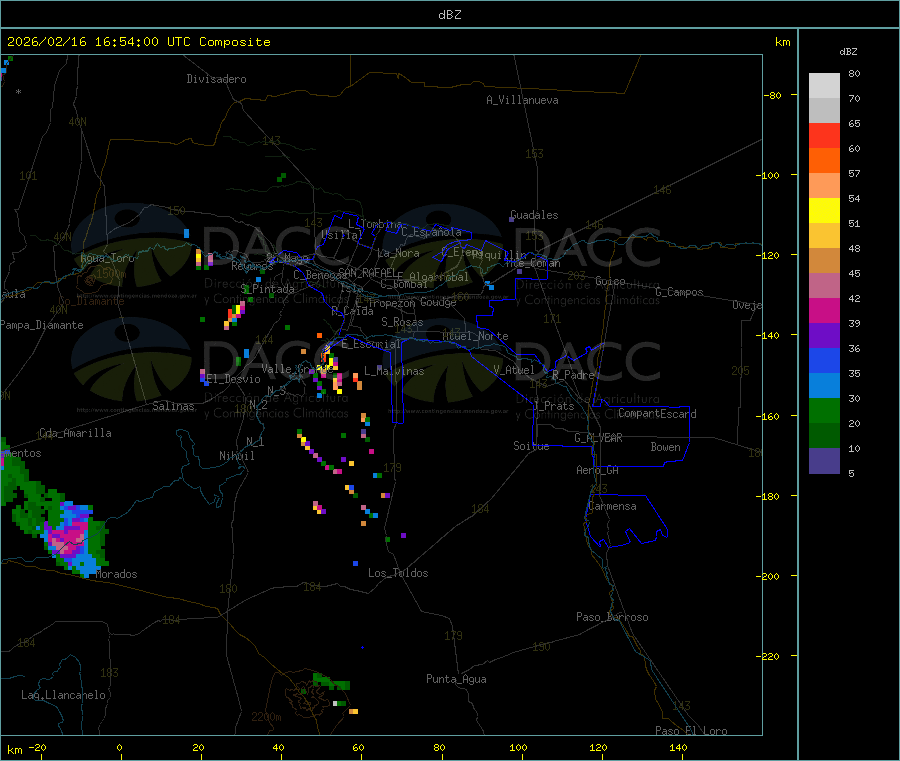Click the Nihuil label
900x761 pixels.
(236, 456)
